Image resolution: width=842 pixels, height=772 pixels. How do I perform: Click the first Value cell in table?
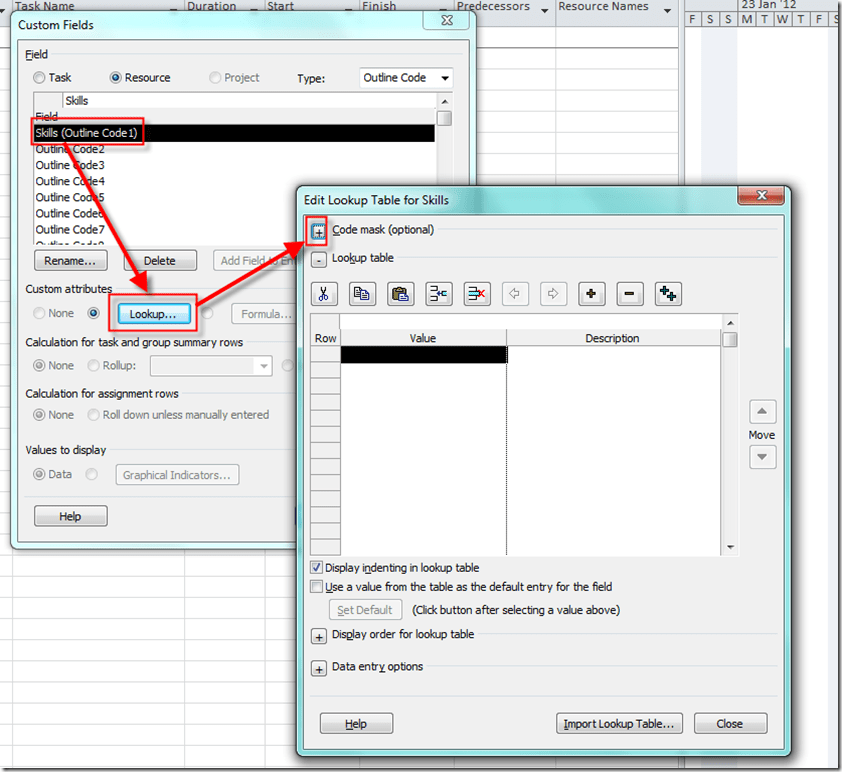point(423,354)
